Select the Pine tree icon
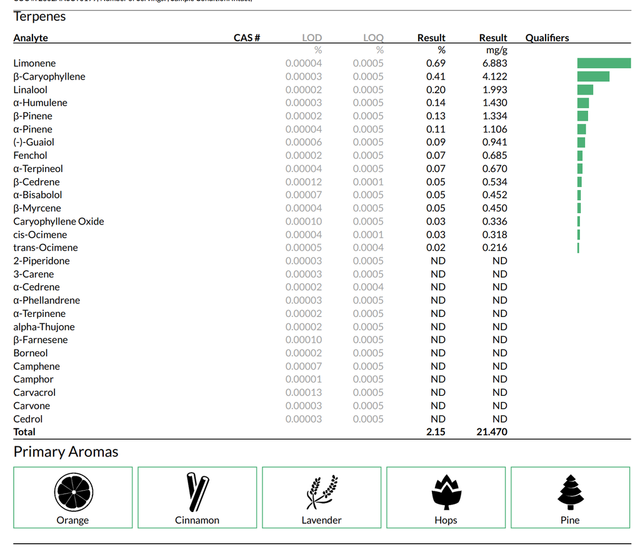Viewport: 640px width, 549px height. coord(571,492)
